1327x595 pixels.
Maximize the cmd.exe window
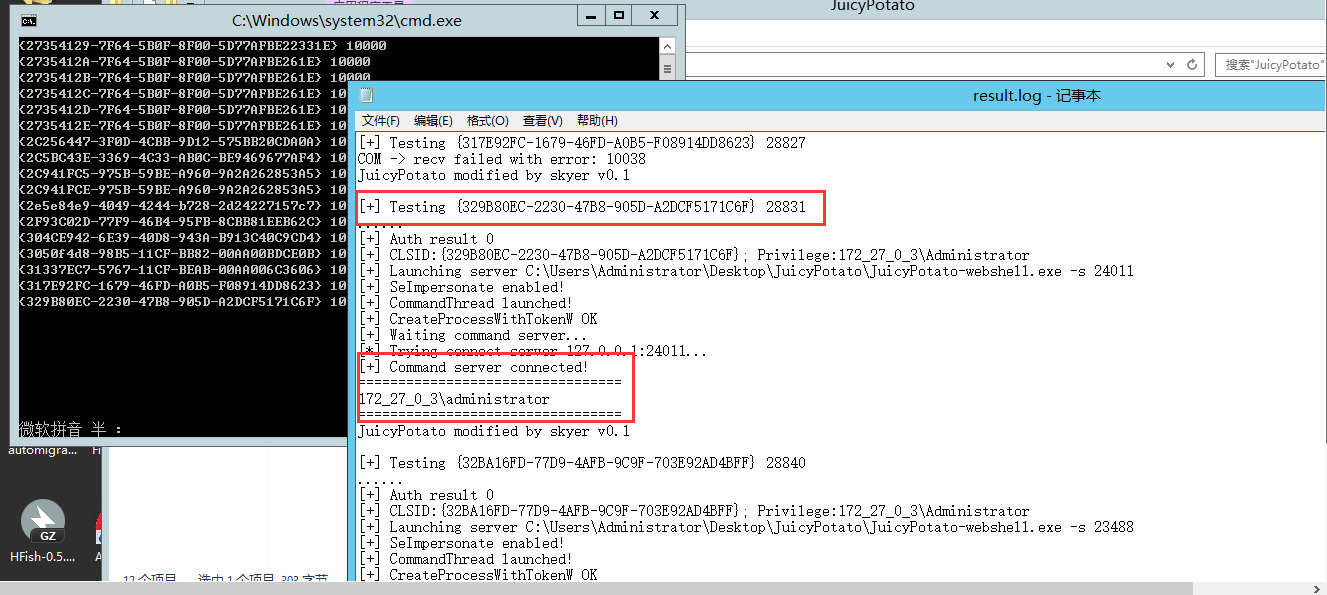[x=619, y=16]
